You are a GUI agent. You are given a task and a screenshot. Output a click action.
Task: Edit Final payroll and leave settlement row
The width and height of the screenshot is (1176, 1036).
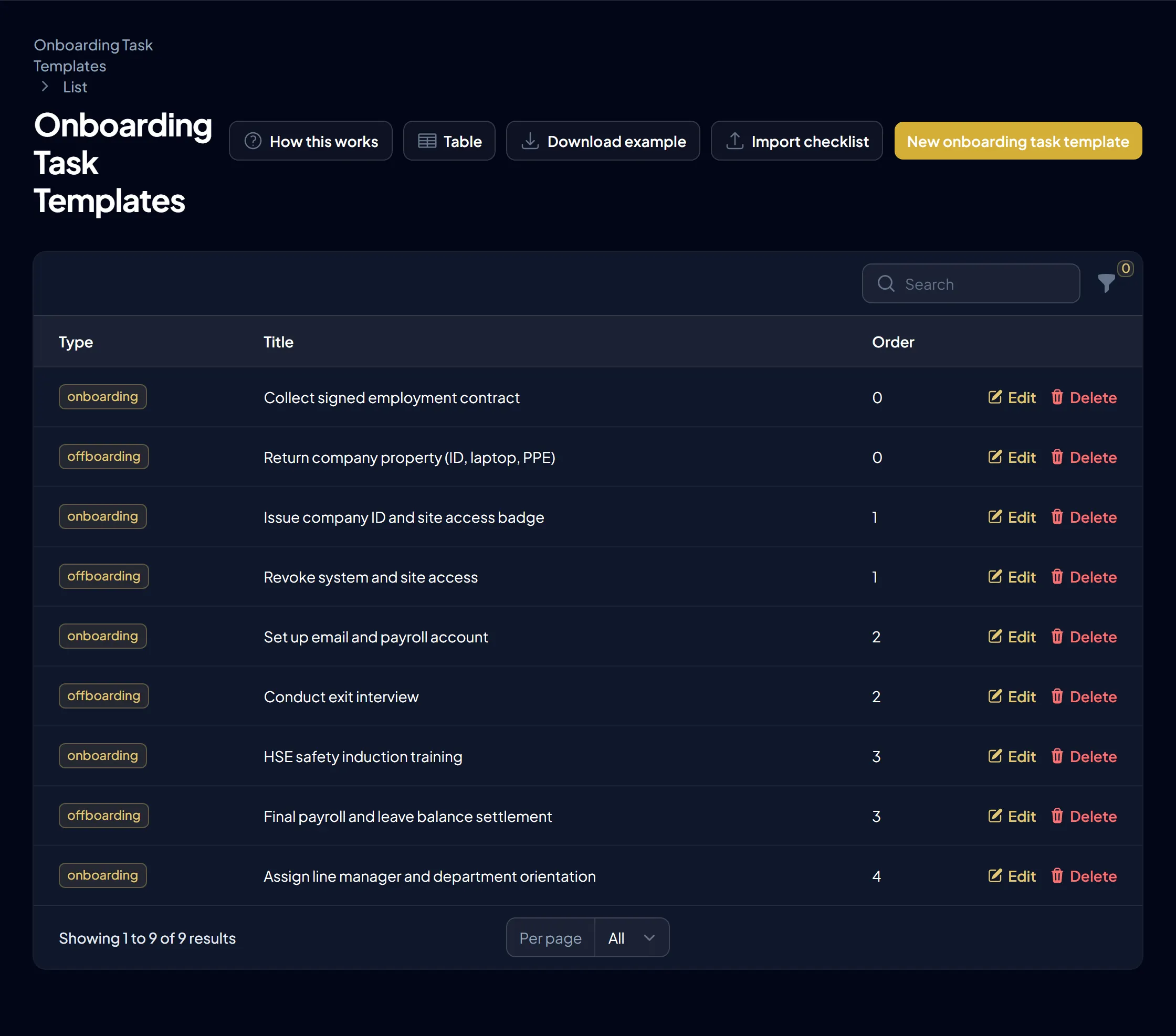pyautogui.click(x=1012, y=816)
